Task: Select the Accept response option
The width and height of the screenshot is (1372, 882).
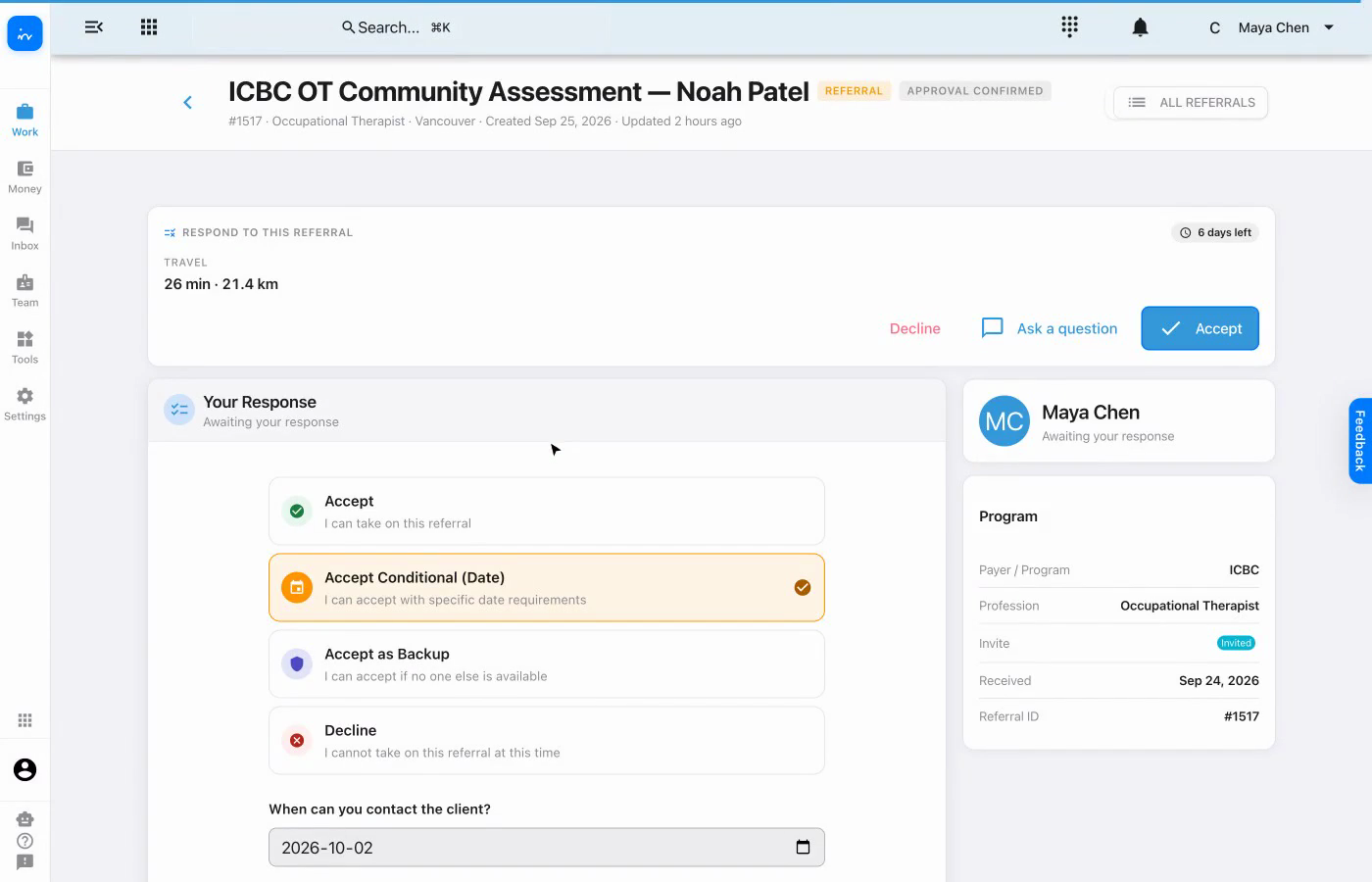Action: tap(547, 512)
